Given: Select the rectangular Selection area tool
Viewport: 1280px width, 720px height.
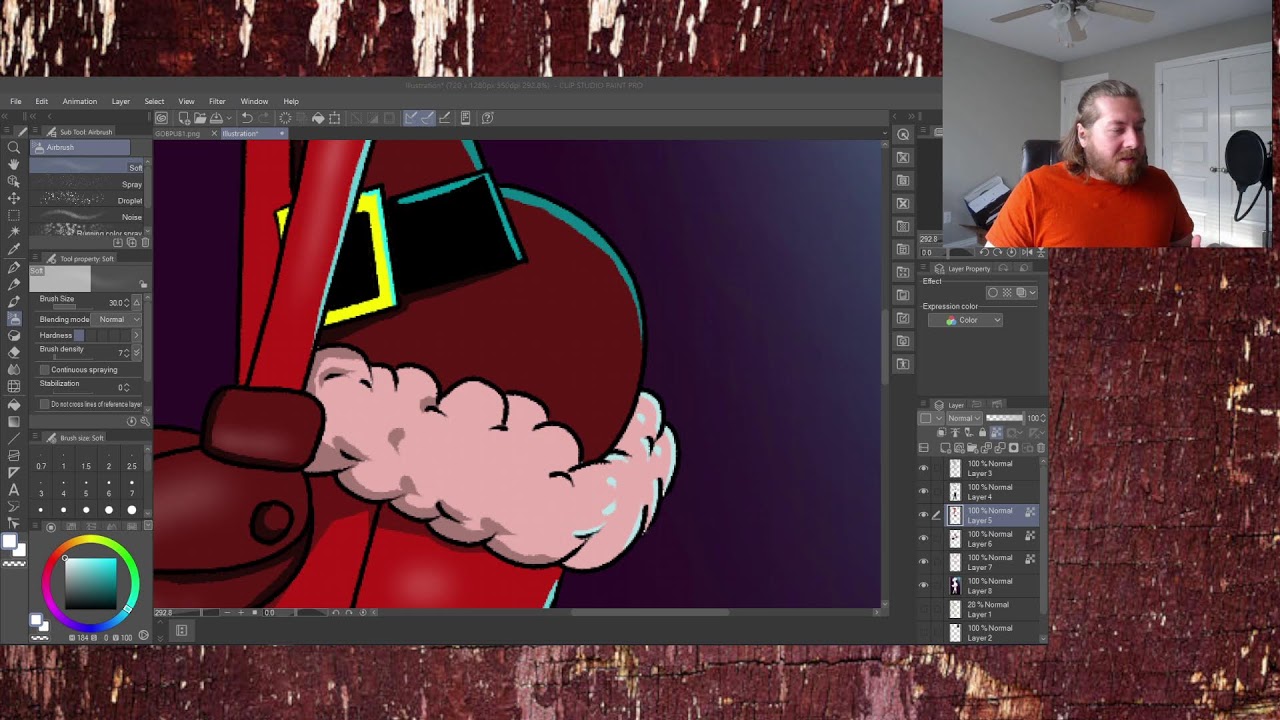Looking at the screenshot, I should click(14, 215).
